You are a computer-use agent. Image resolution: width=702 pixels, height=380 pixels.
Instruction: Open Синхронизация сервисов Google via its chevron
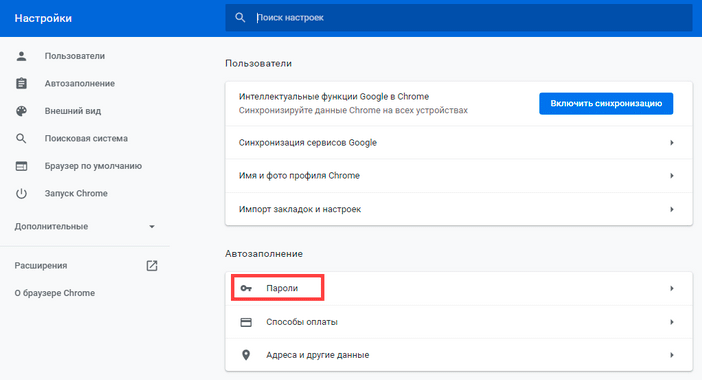click(672, 143)
